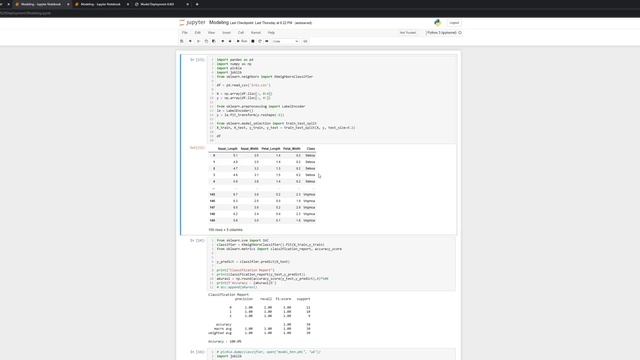Click the Python 3 (ipykernel) kernel name
640x360 pixels.
(x=442, y=33)
